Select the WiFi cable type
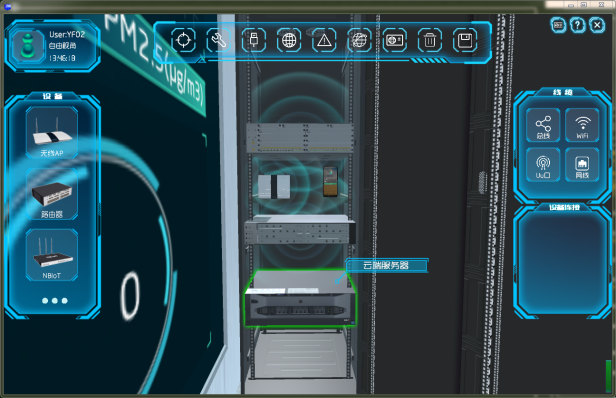This screenshot has width=616, height=398. pos(582,125)
